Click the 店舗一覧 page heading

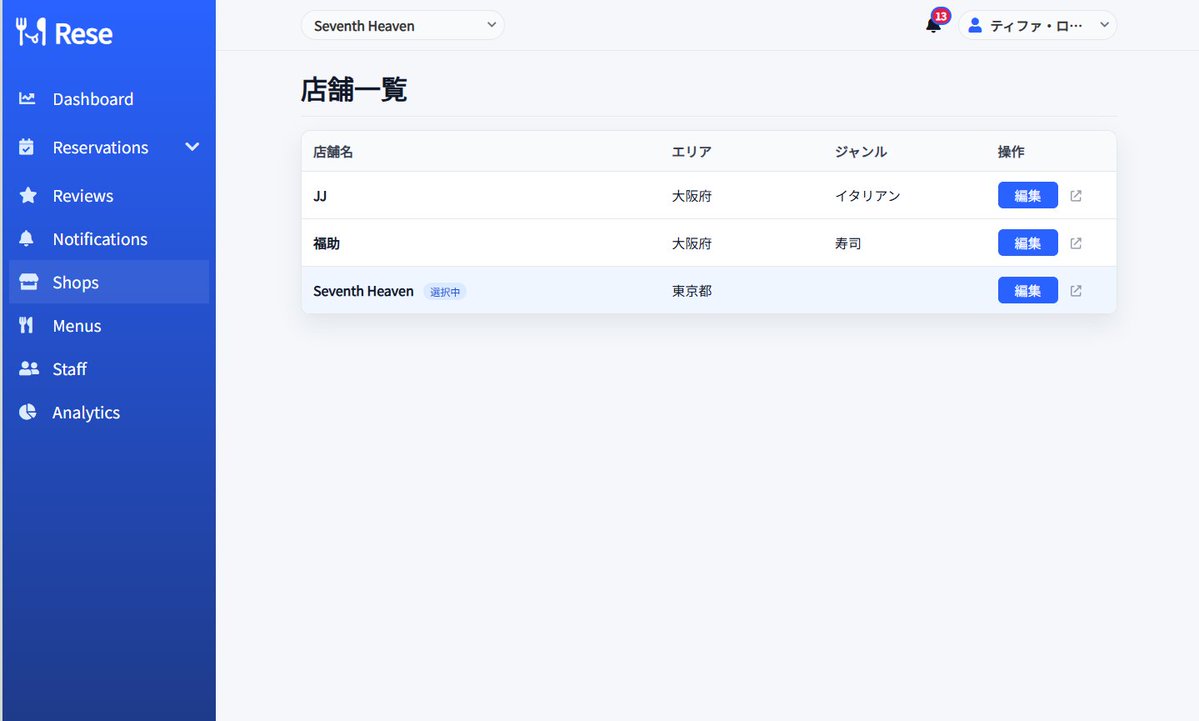(353, 89)
